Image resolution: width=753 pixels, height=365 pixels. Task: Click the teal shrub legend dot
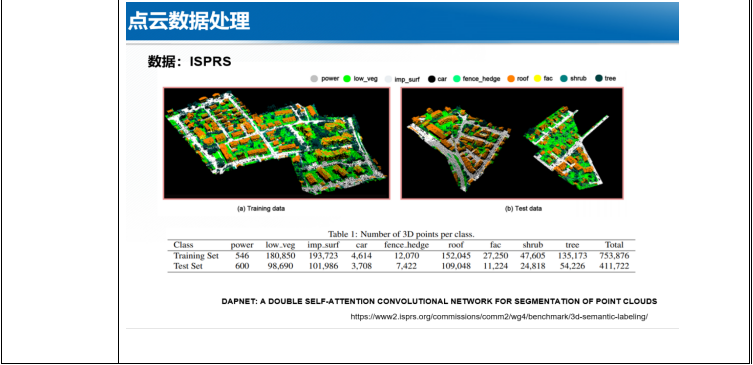click(564, 79)
